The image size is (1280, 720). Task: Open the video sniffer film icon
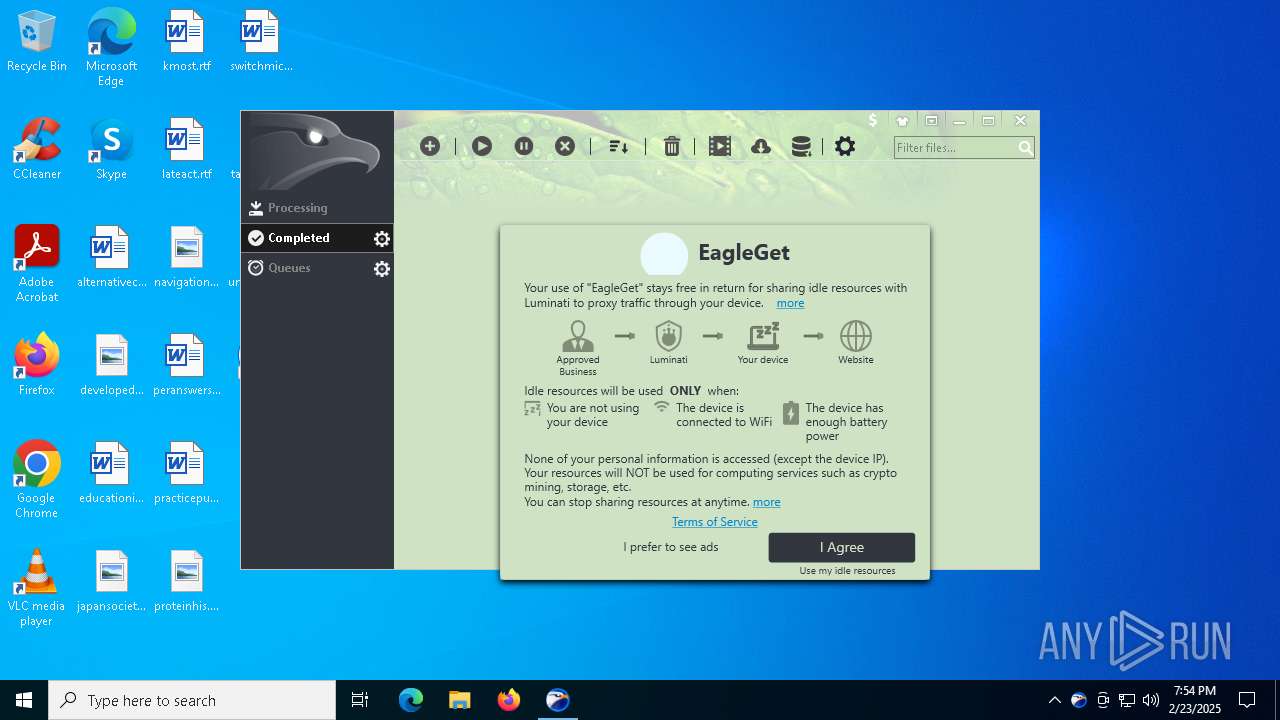pyautogui.click(x=720, y=146)
